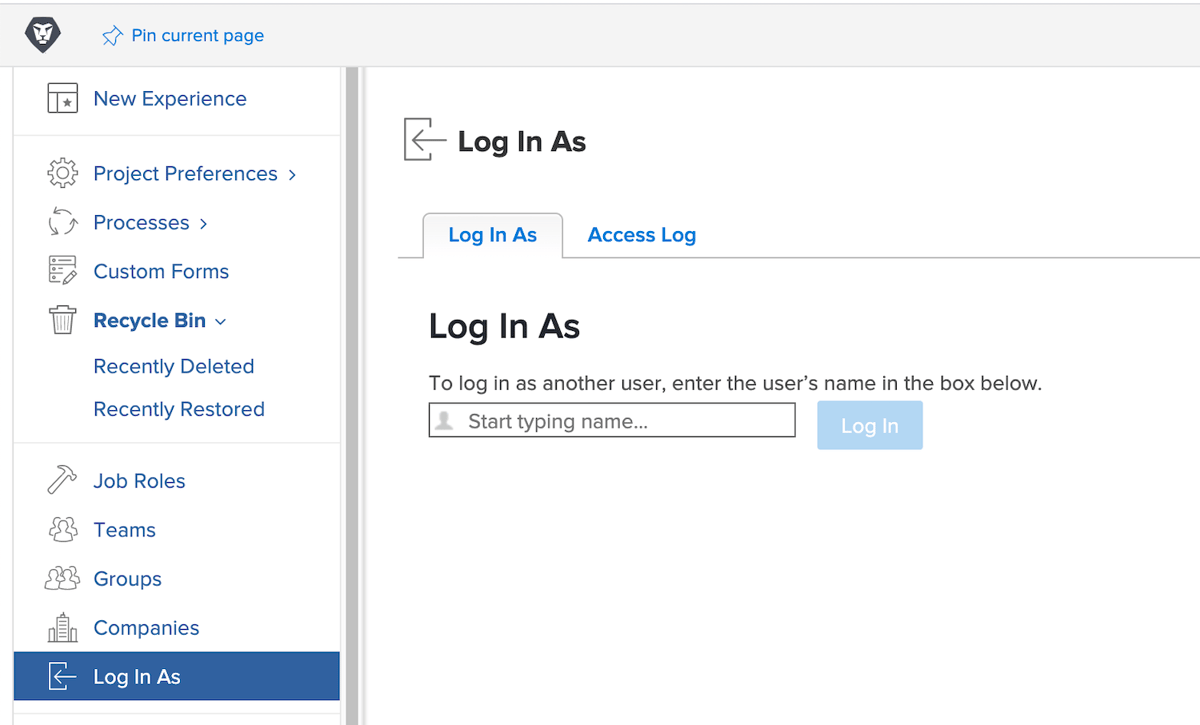Viewport: 1200px width, 725px height.
Task: Click the Custom Forms icon
Action: click(62, 271)
